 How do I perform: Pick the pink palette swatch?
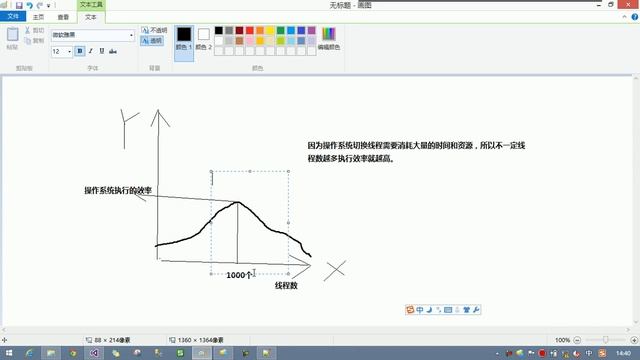[x=250, y=40]
